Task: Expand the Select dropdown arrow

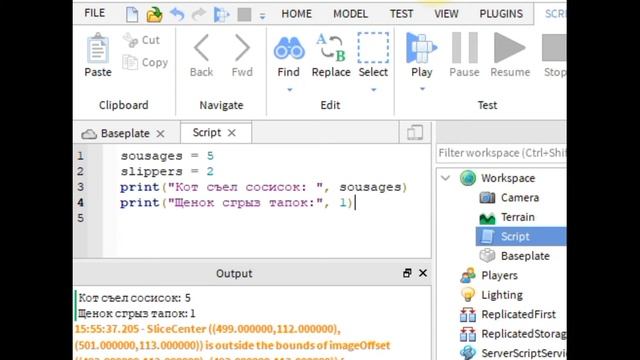Action: (x=373, y=89)
